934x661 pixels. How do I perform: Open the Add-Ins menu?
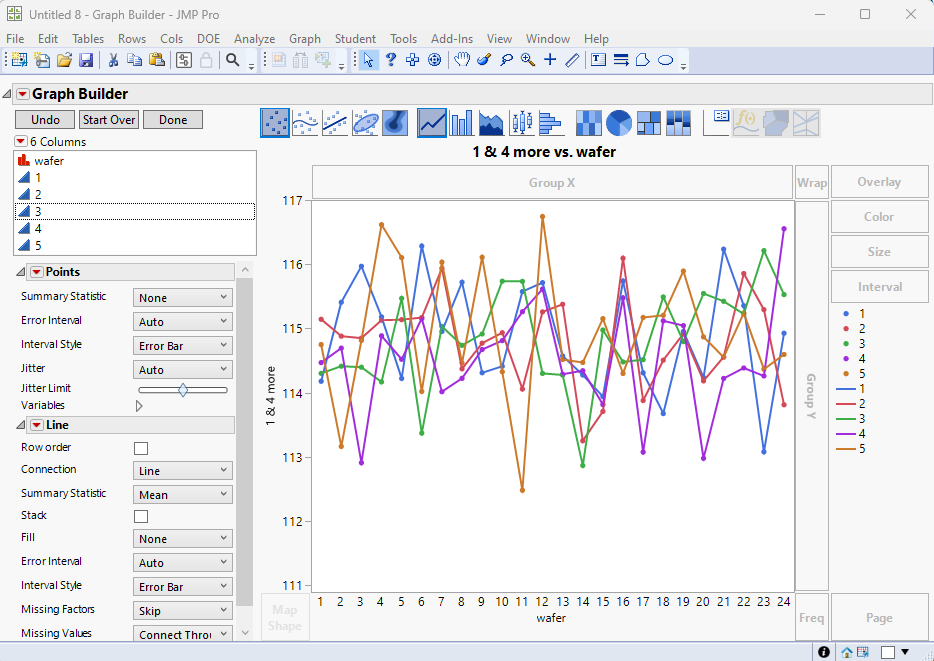click(x=451, y=38)
